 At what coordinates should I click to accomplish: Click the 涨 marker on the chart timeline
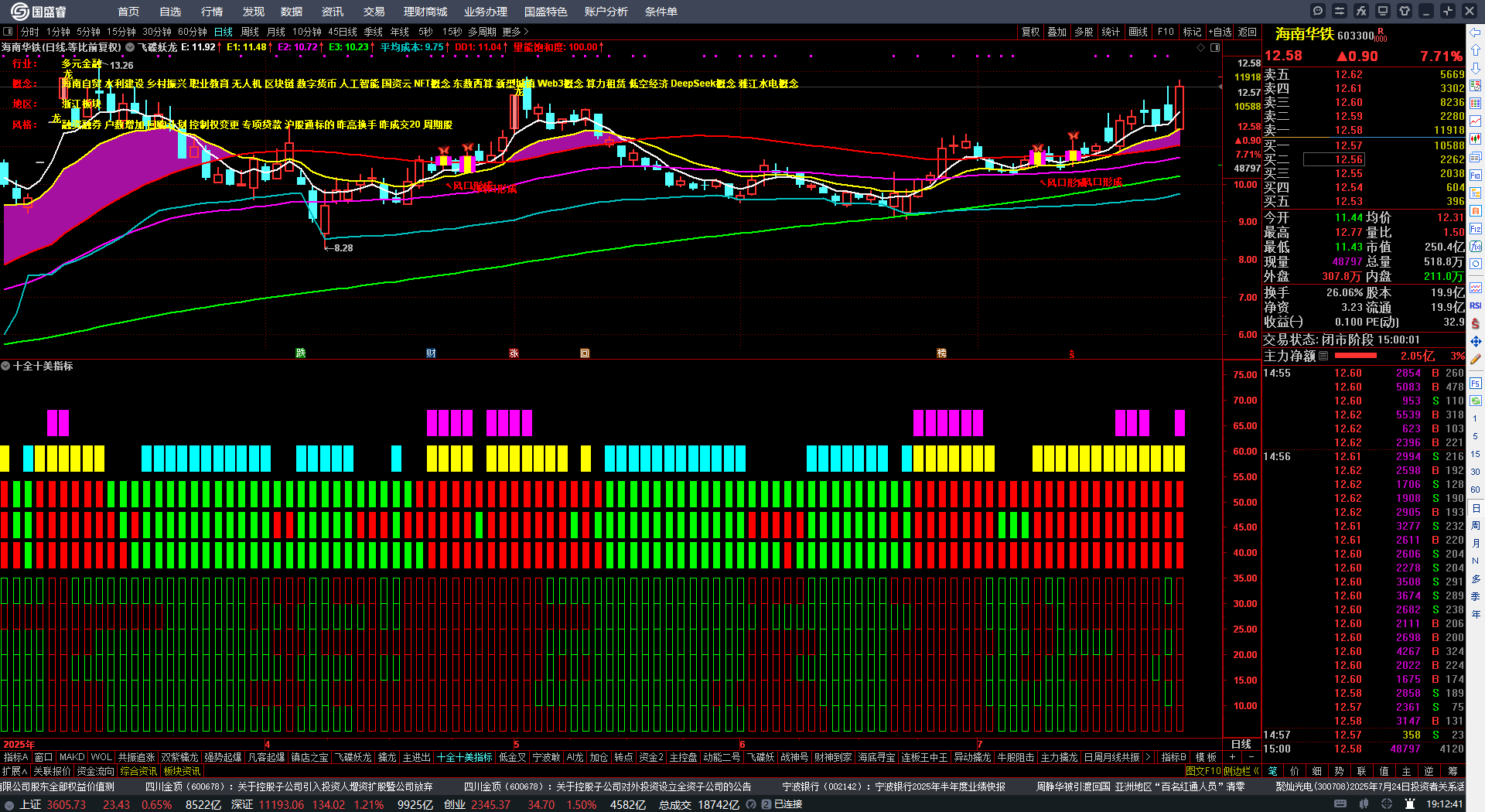pyautogui.click(x=514, y=353)
